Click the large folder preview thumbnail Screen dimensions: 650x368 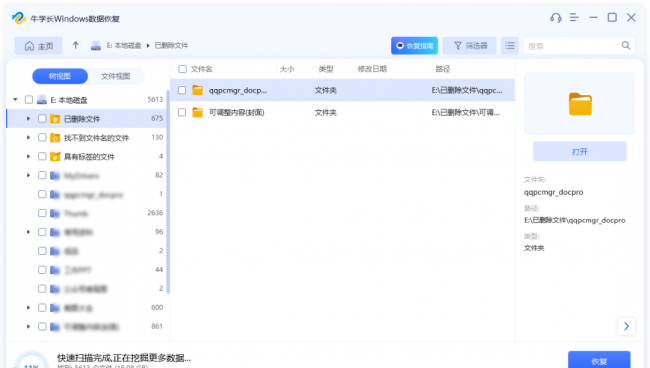click(x=580, y=104)
